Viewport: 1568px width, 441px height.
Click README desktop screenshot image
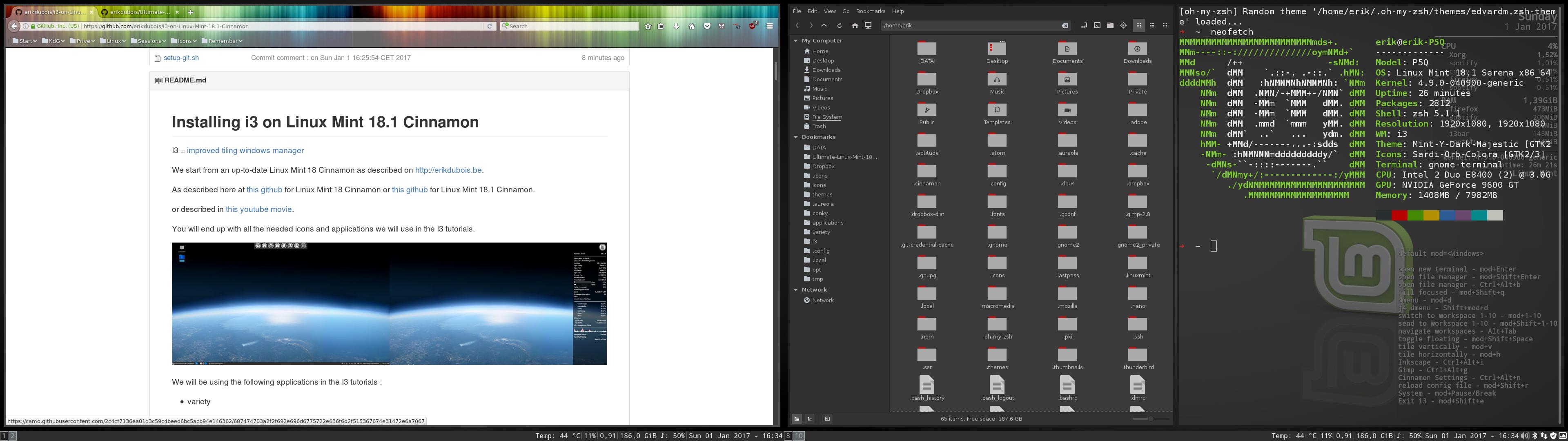(x=389, y=304)
